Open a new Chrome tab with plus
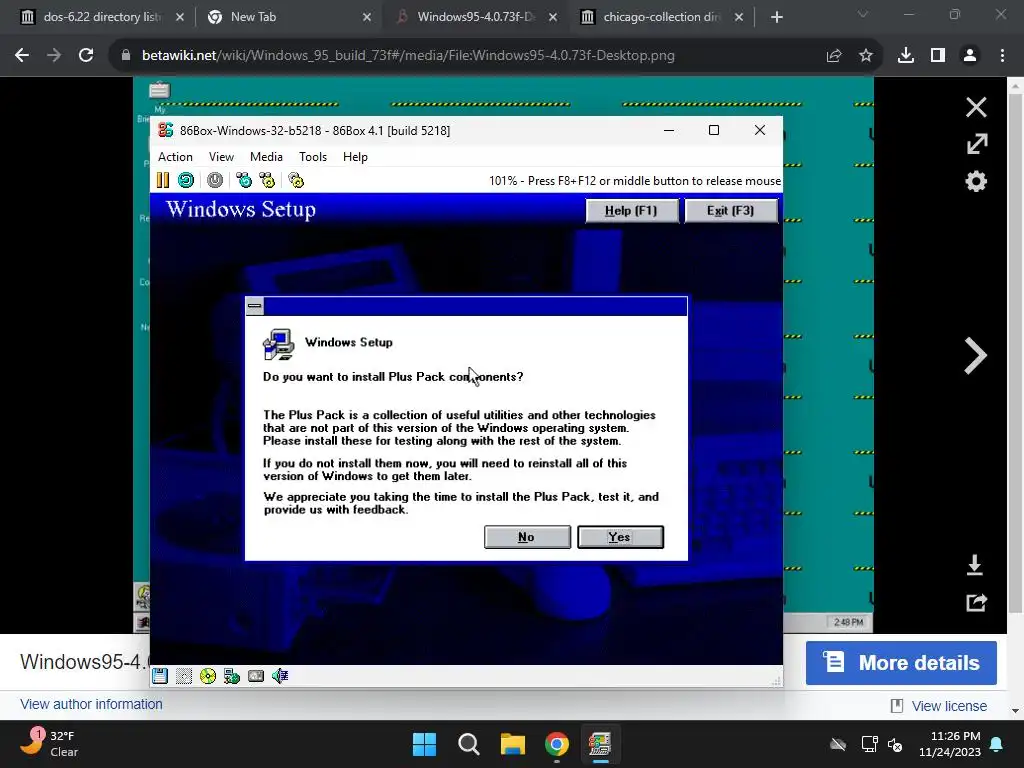This screenshot has width=1024, height=768. [776, 17]
